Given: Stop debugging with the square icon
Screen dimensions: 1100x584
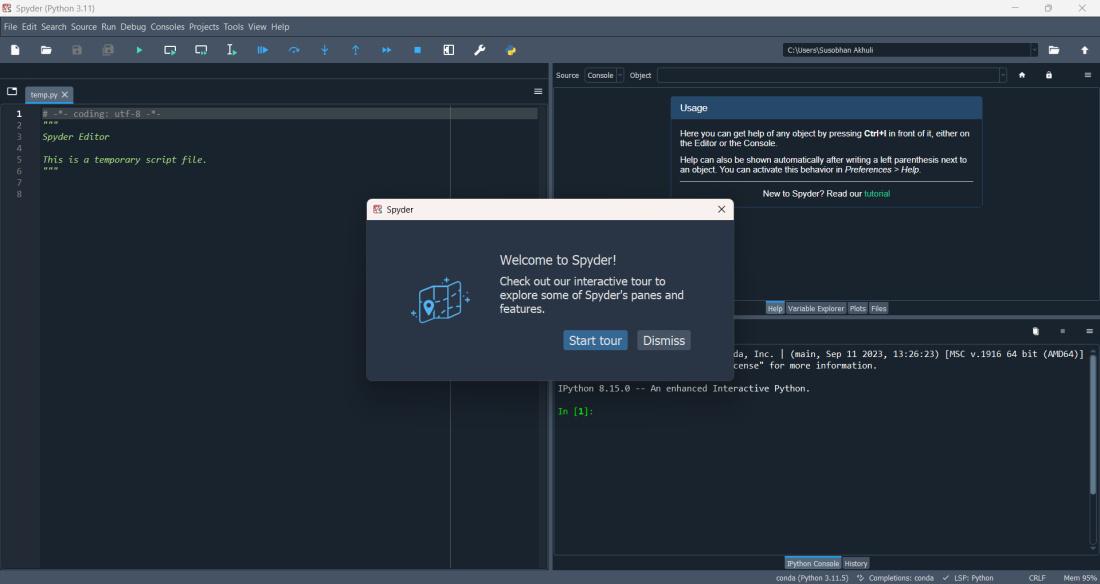Looking at the screenshot, I should tap(417, 50).
